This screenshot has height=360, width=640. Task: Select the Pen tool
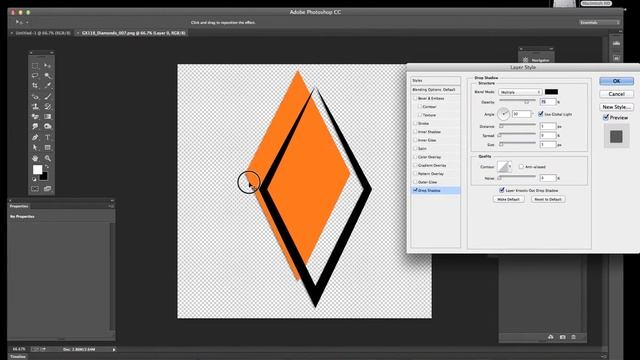coord(35,138)
